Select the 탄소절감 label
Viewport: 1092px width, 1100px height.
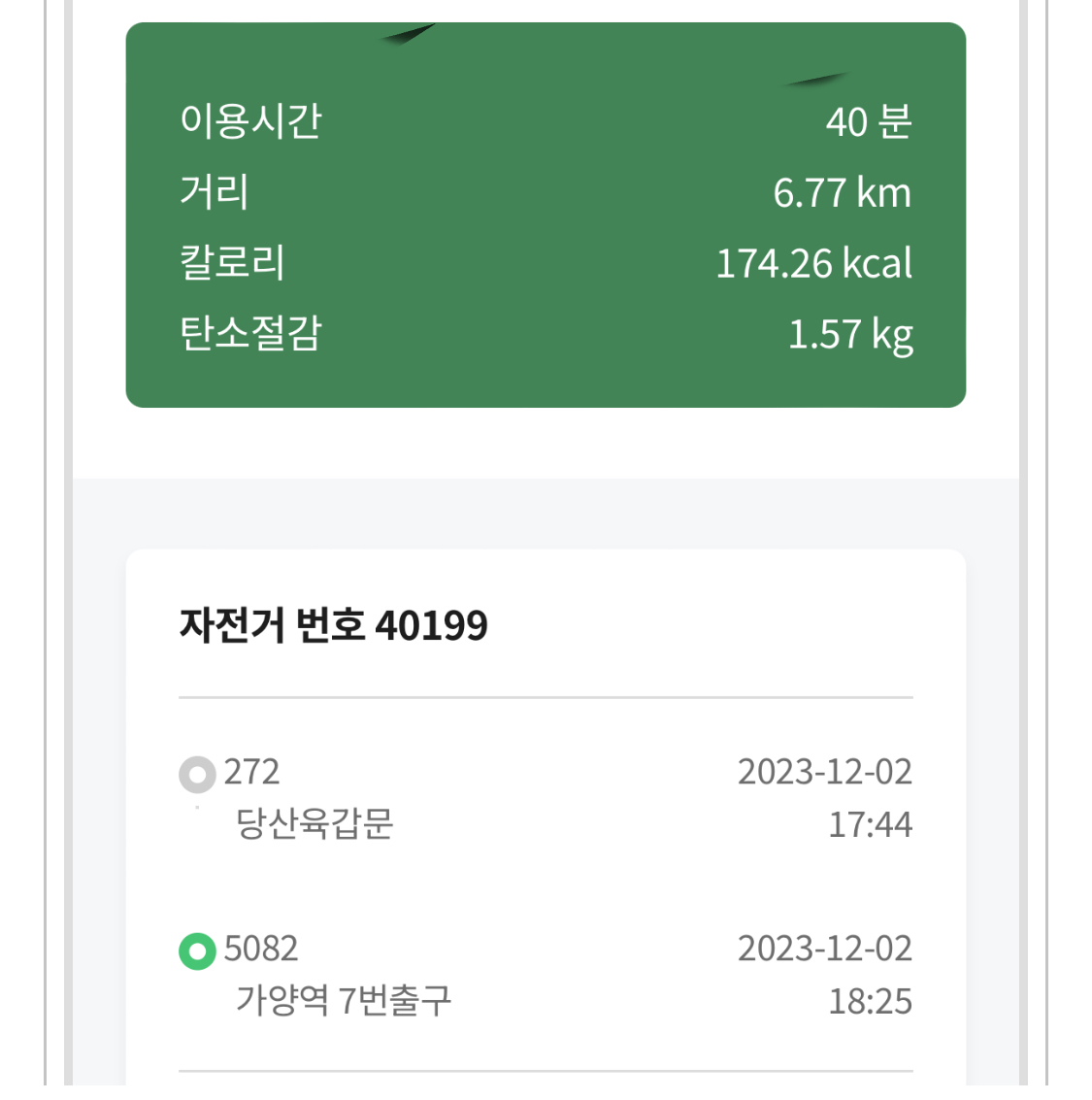pos(250,333)
